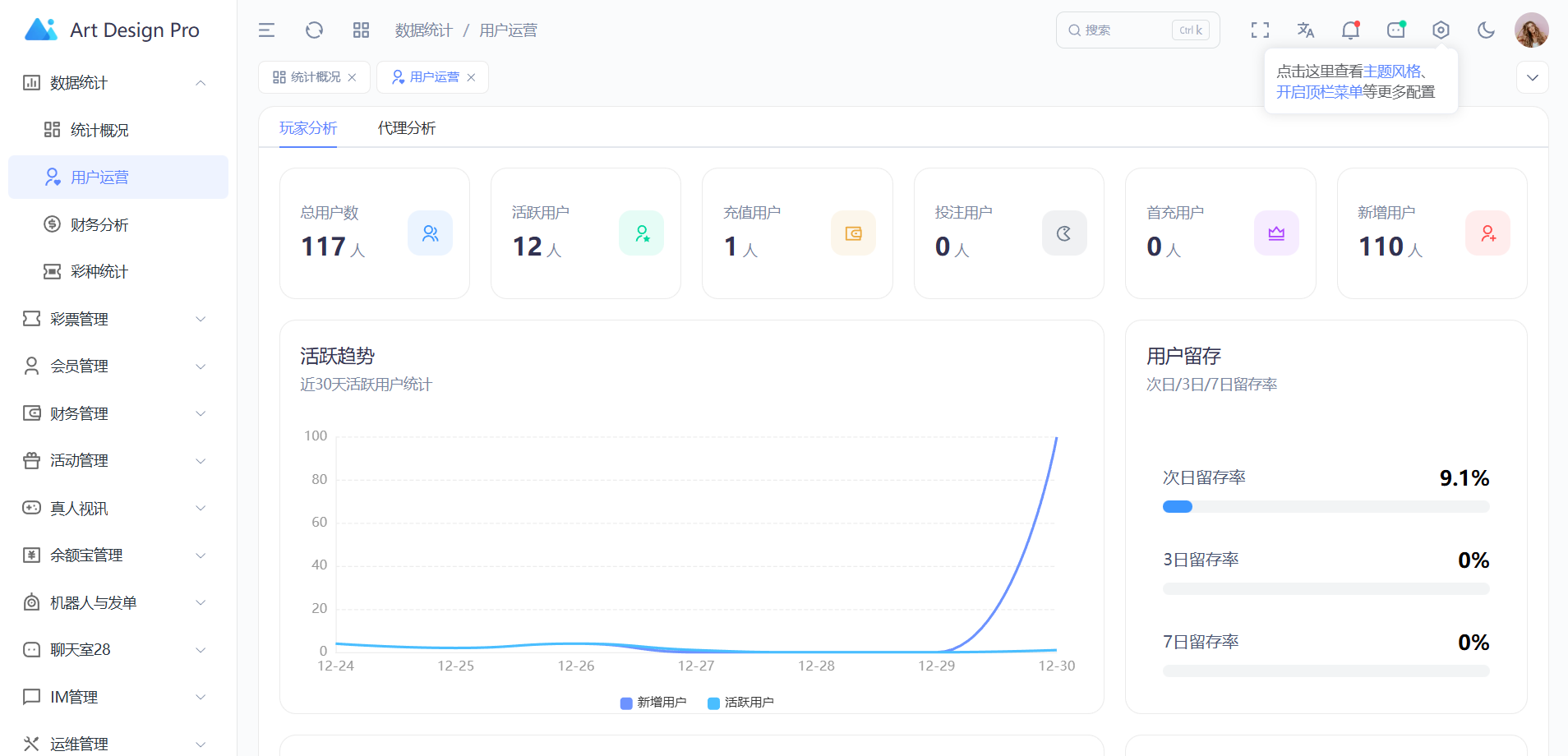
Task: Open the fullscreen mode icon
Action: point(1260,30)
